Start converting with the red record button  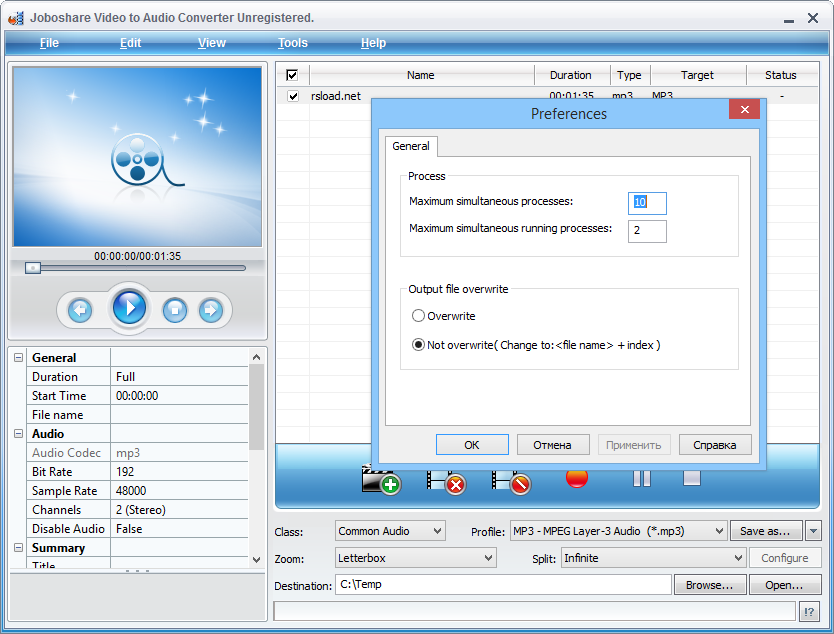(x=577, y=478)
